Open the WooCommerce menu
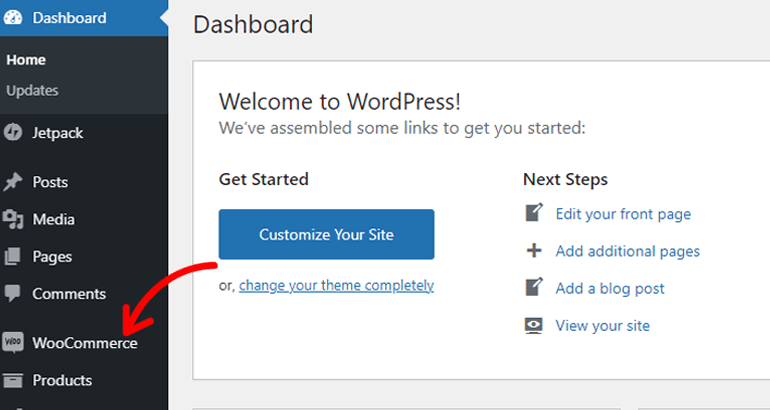770x410 pixels. click(x=85, y=343)
